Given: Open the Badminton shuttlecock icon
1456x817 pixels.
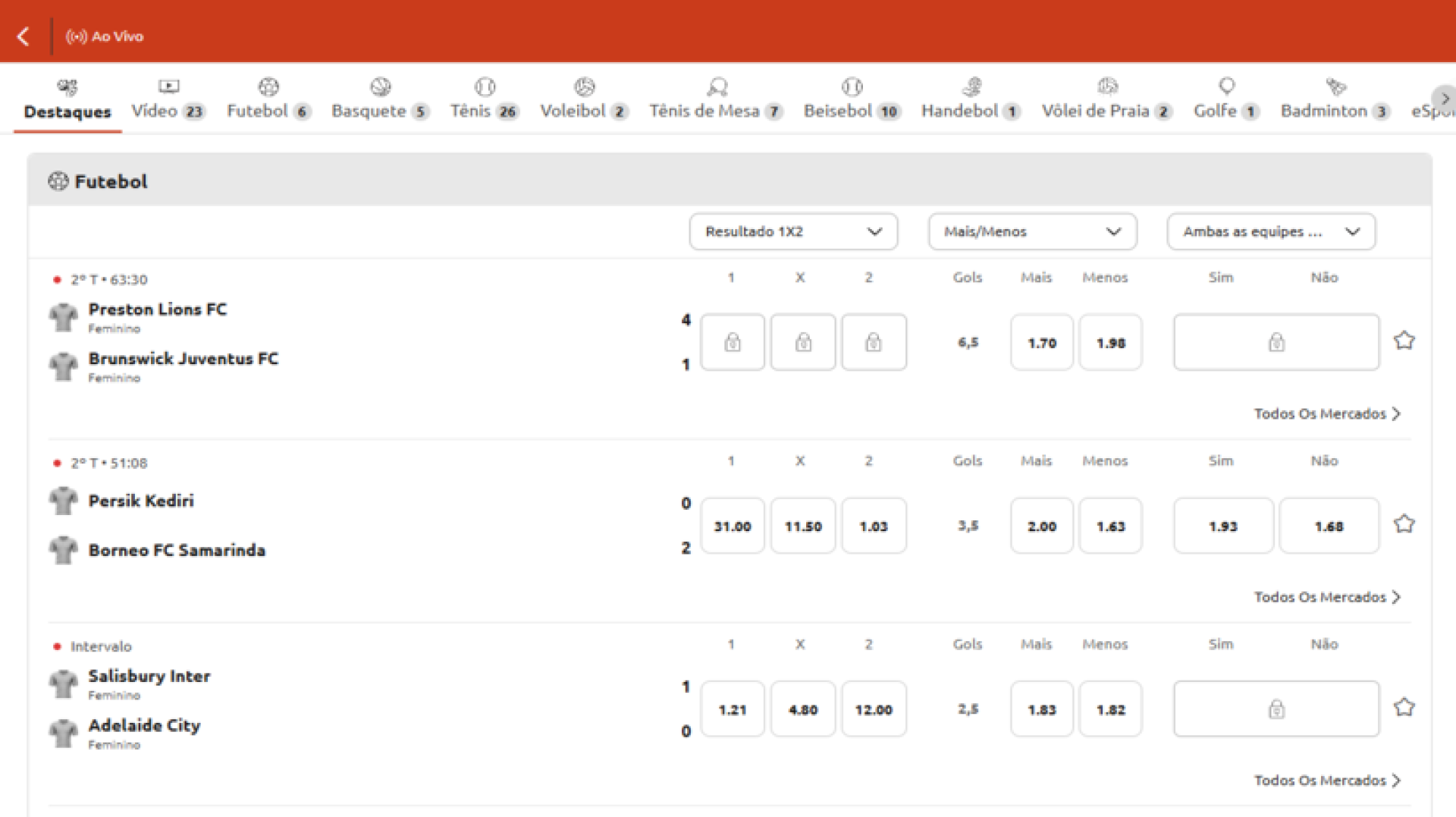Looking at the screenshot, I should pos(1335,86).
